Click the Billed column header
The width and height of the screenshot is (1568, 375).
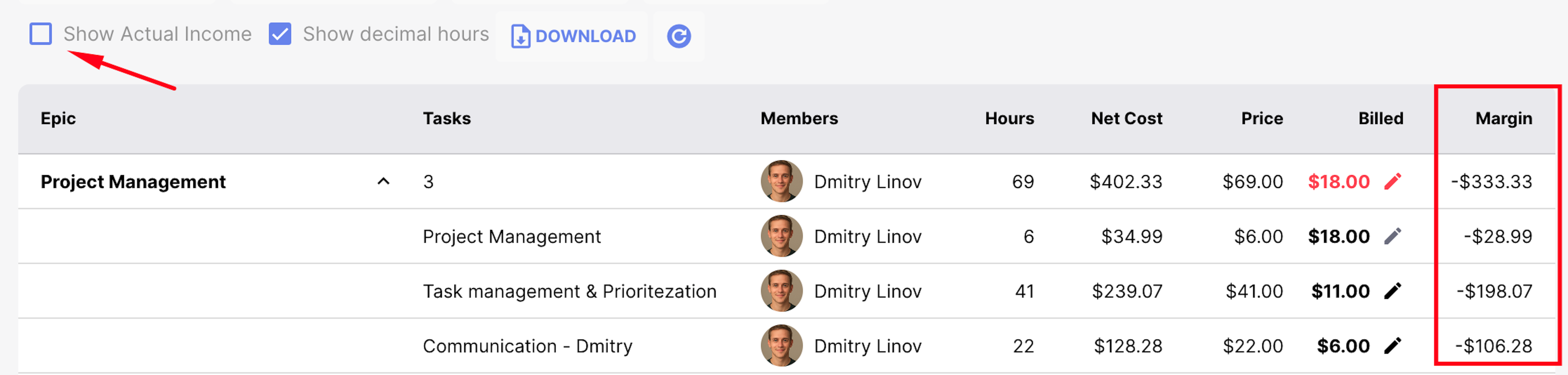tap(1381, 118)
